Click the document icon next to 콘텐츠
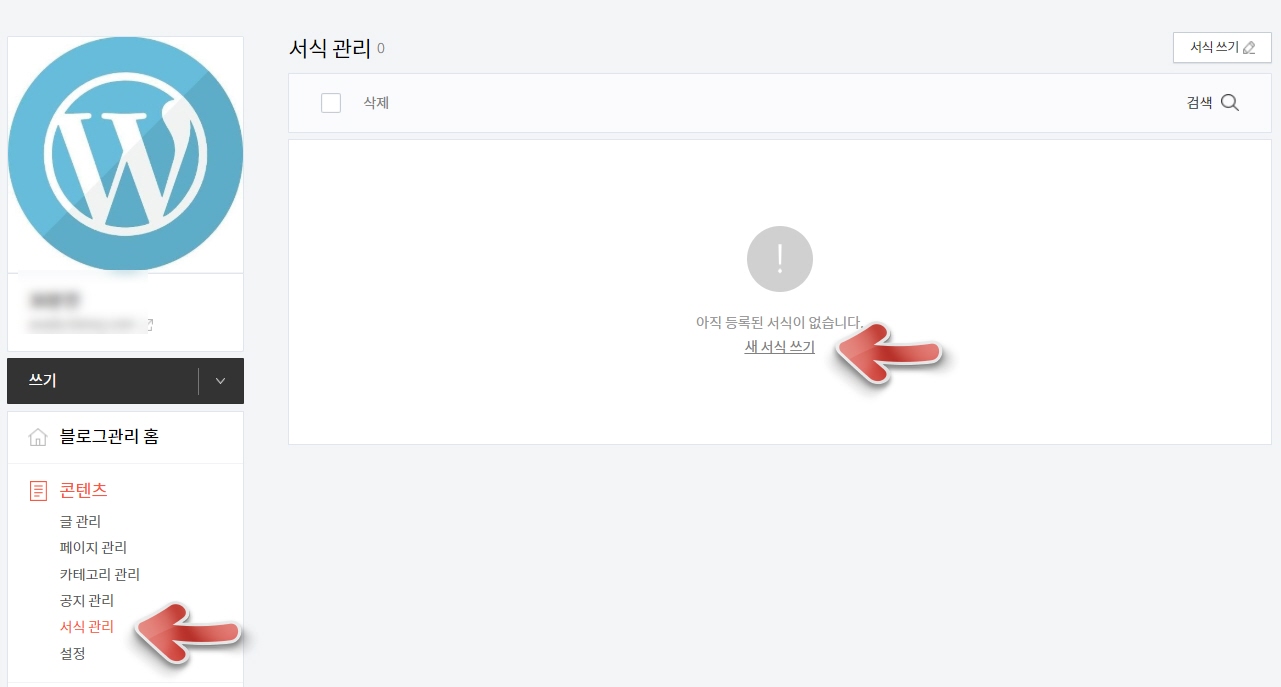The image size is (1281, 687). (38, 490)
